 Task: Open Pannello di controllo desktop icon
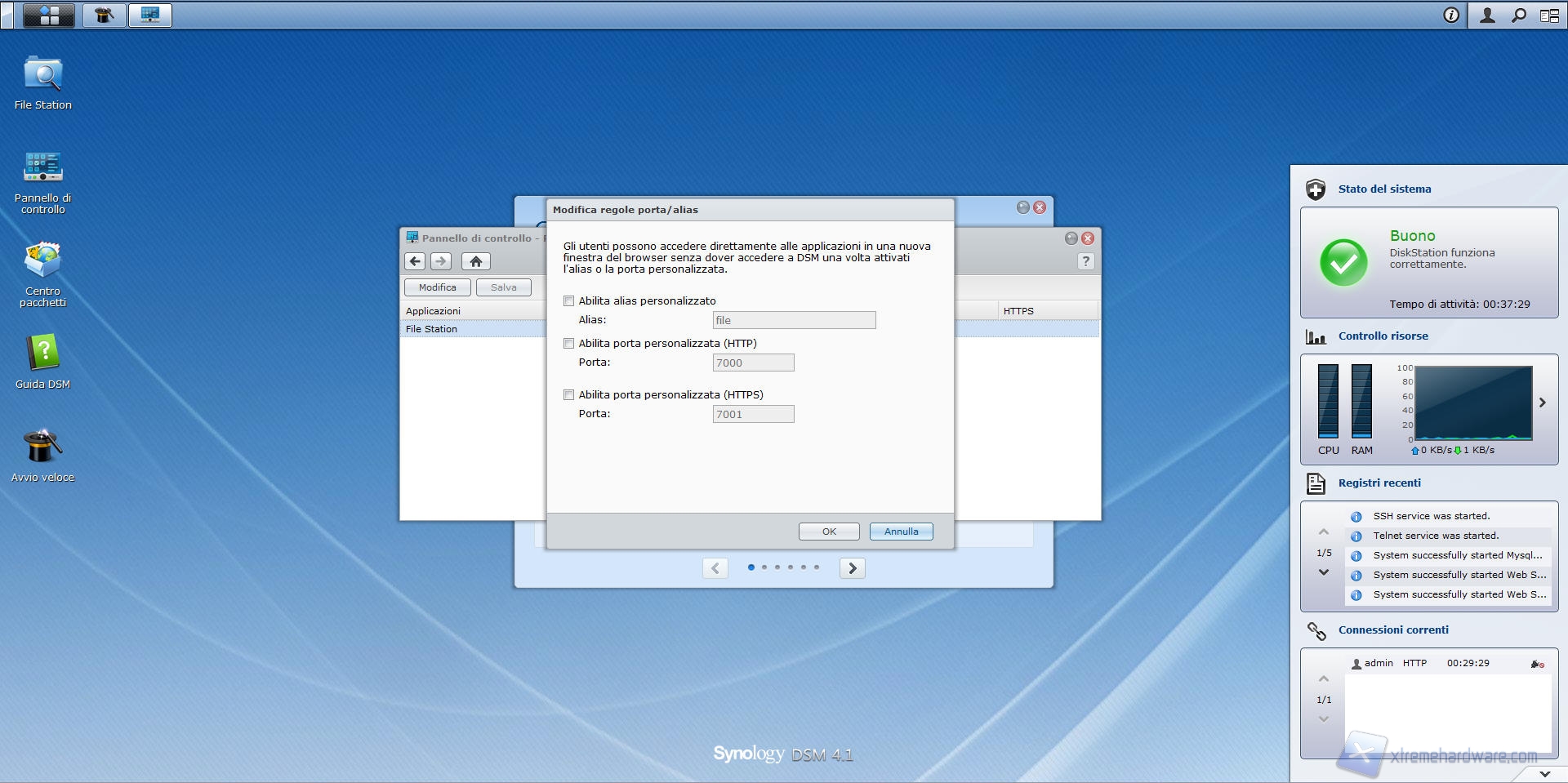pyautogui.click(x=42, y=168)
